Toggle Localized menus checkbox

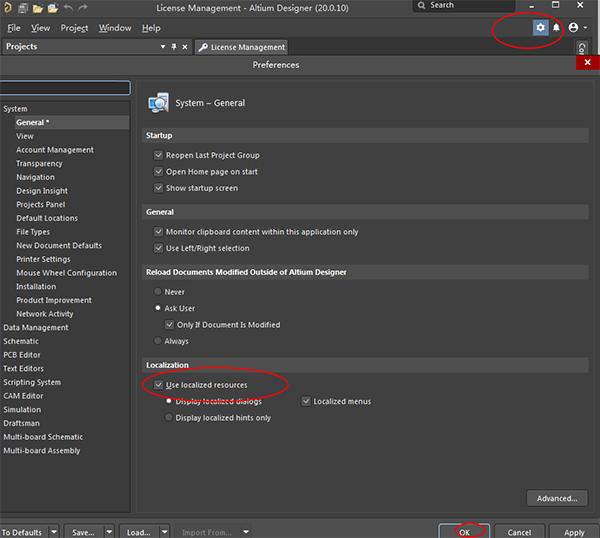pyautogui.click(x=306, y=401)
